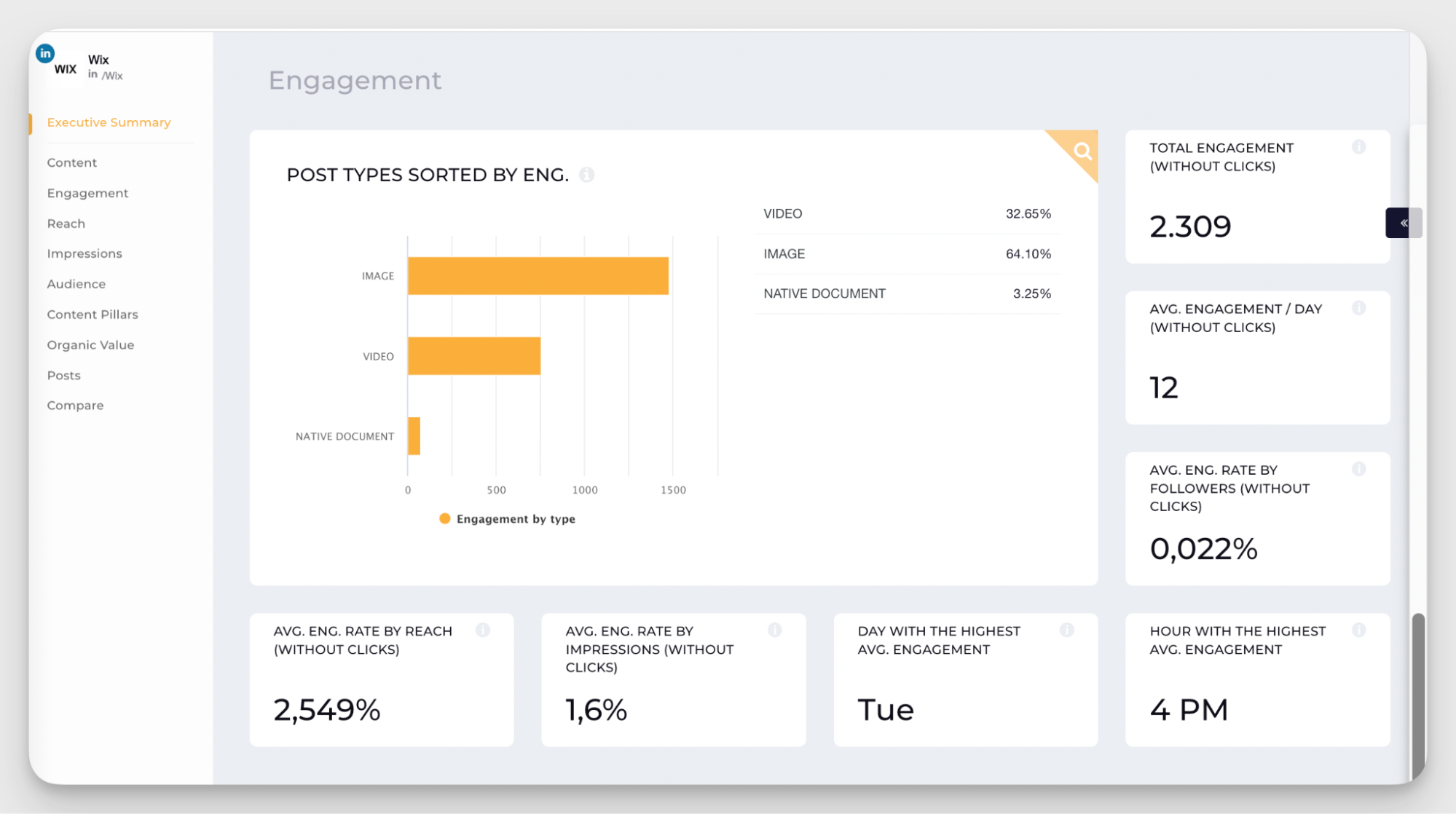Open the Audience section

[76, 284]
